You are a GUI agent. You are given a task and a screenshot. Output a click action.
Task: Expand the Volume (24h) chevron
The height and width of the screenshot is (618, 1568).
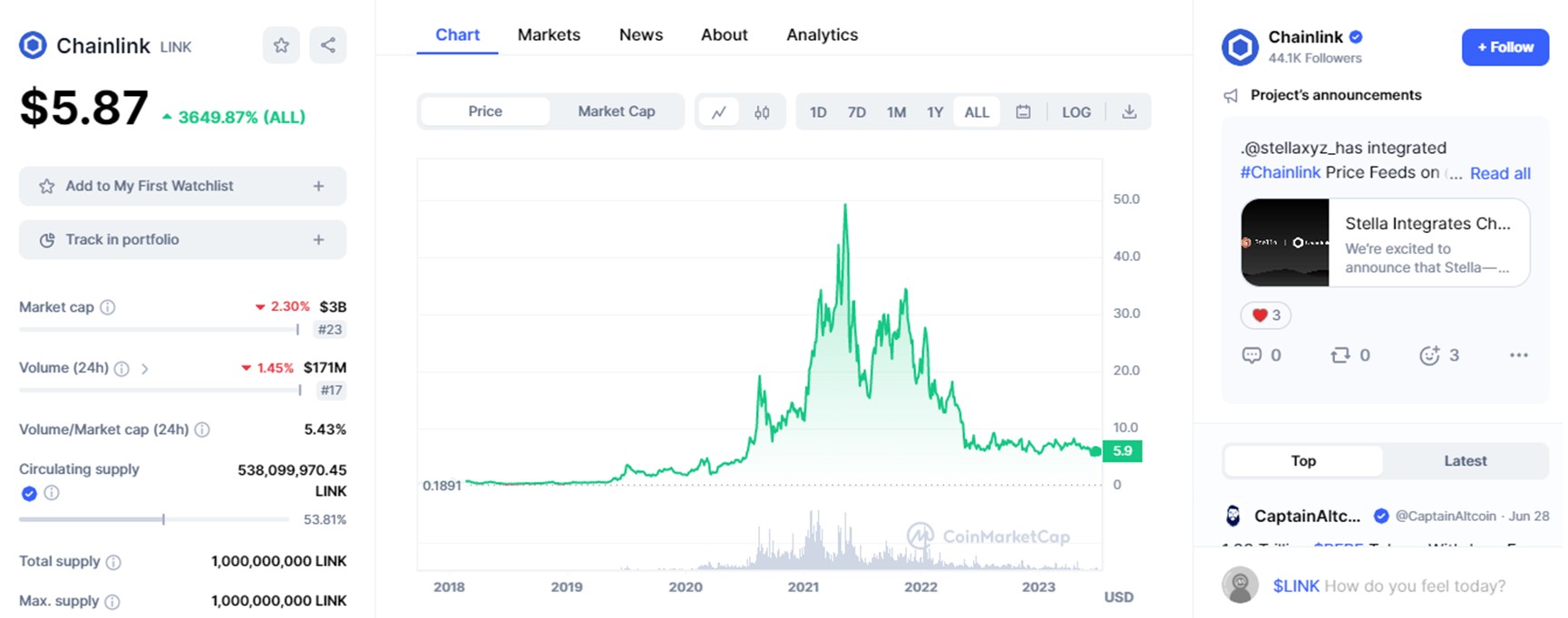point(145,369)
